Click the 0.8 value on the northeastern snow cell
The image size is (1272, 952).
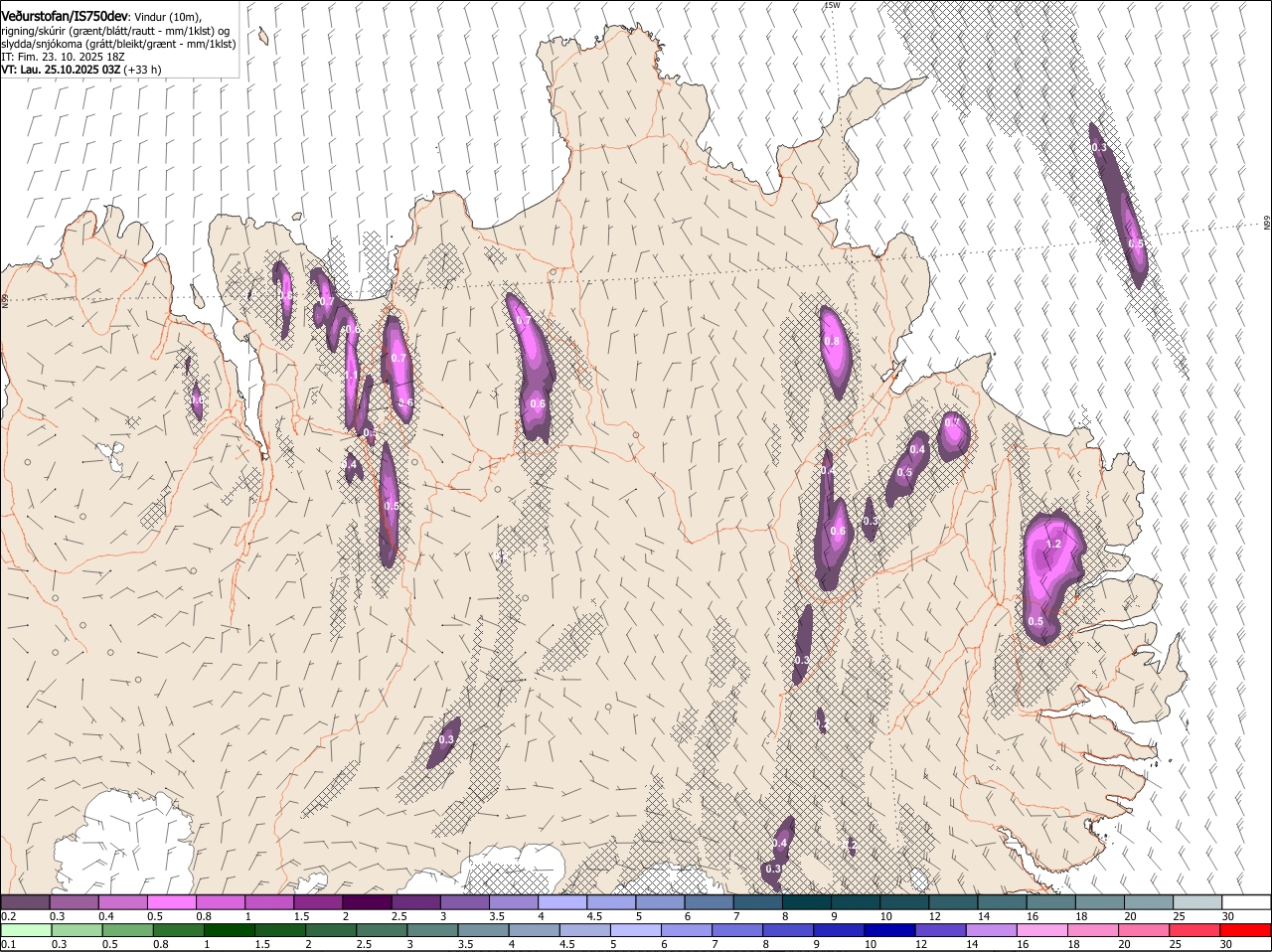pyautogui.click(x=832, y=341)
